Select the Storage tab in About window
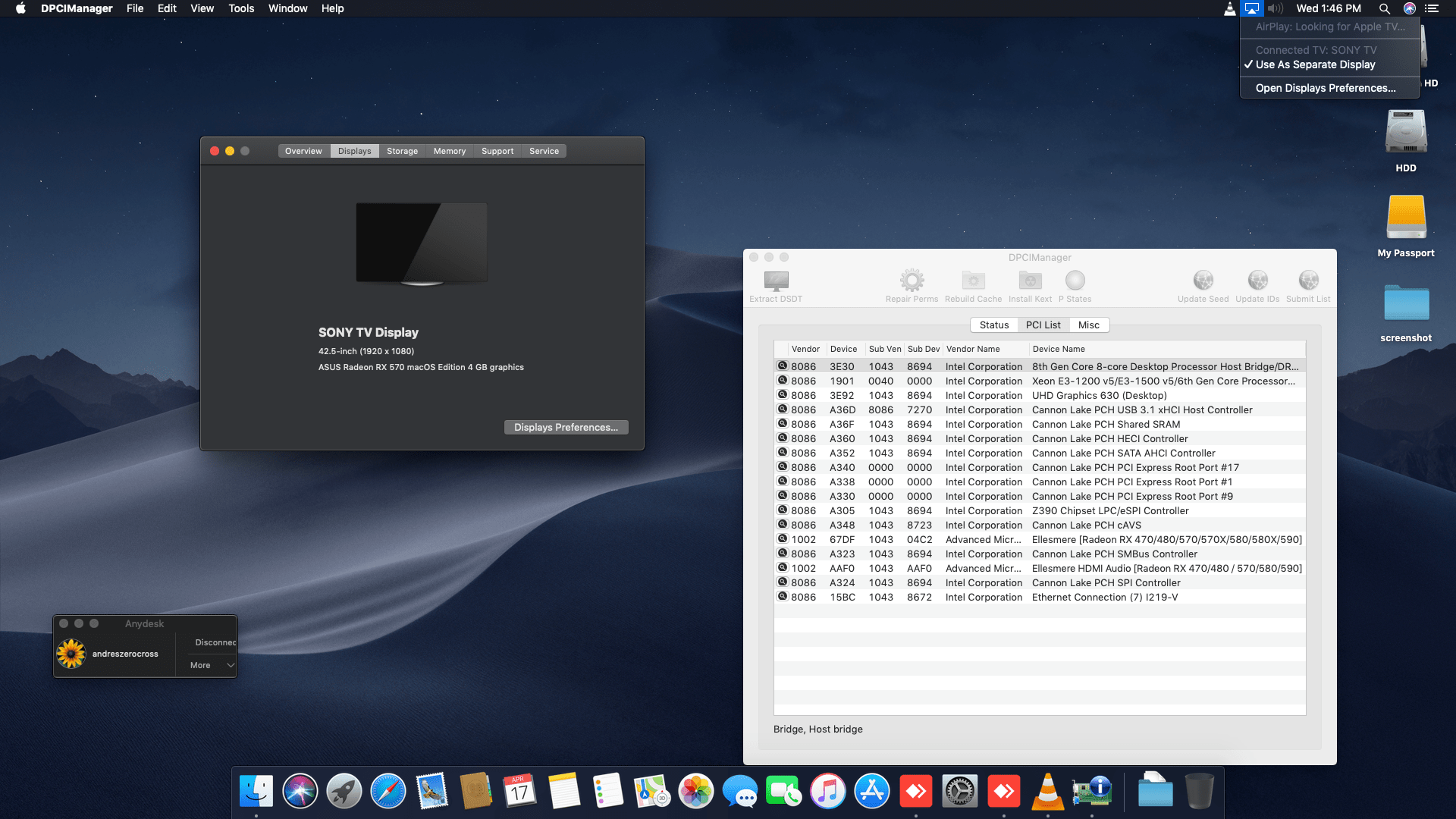1456x819 pixels. click(x=402, y=151)
